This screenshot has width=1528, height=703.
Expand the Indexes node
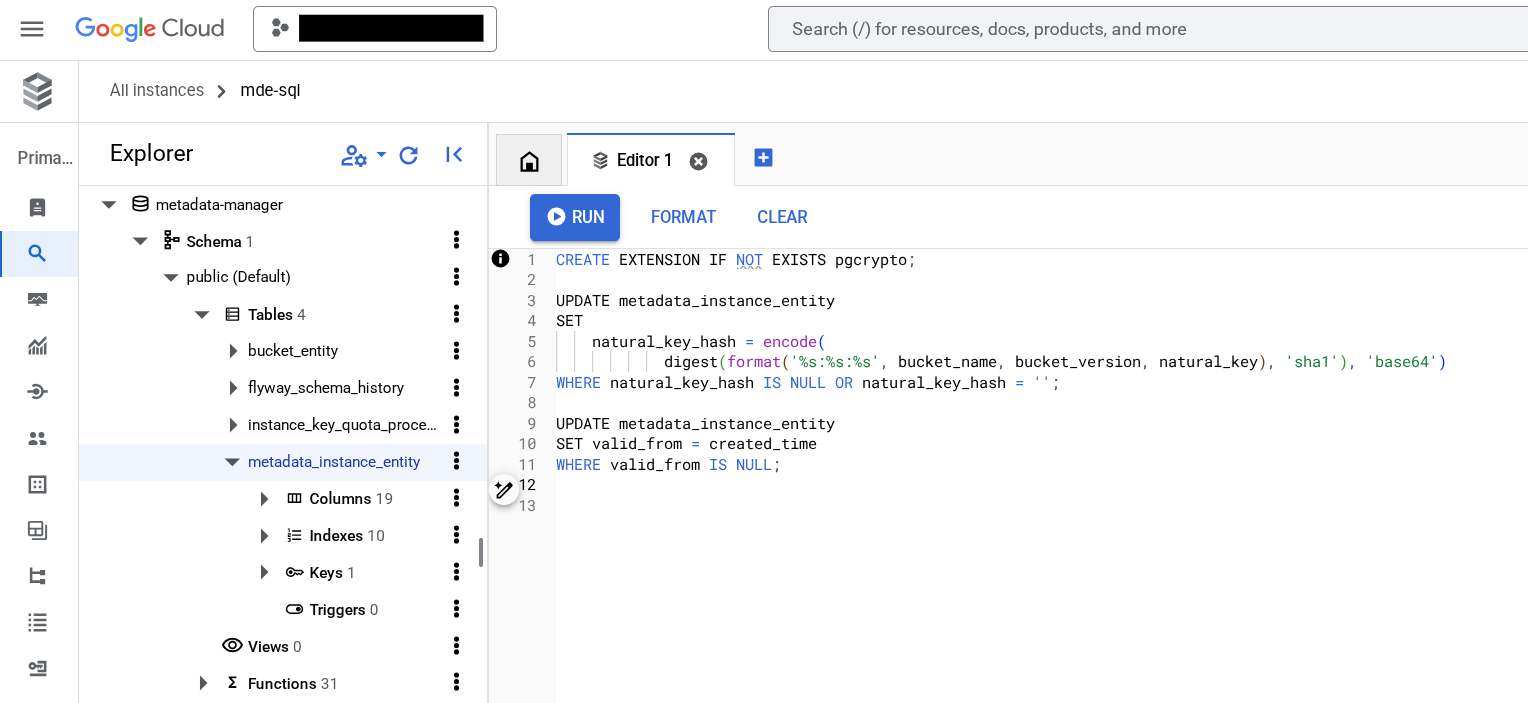coord(264,536)
